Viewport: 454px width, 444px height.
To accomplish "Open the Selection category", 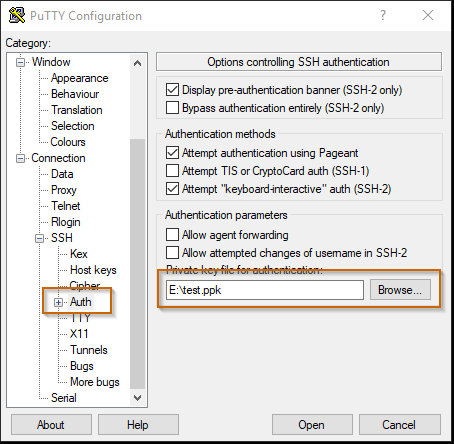I will [73, 126].
